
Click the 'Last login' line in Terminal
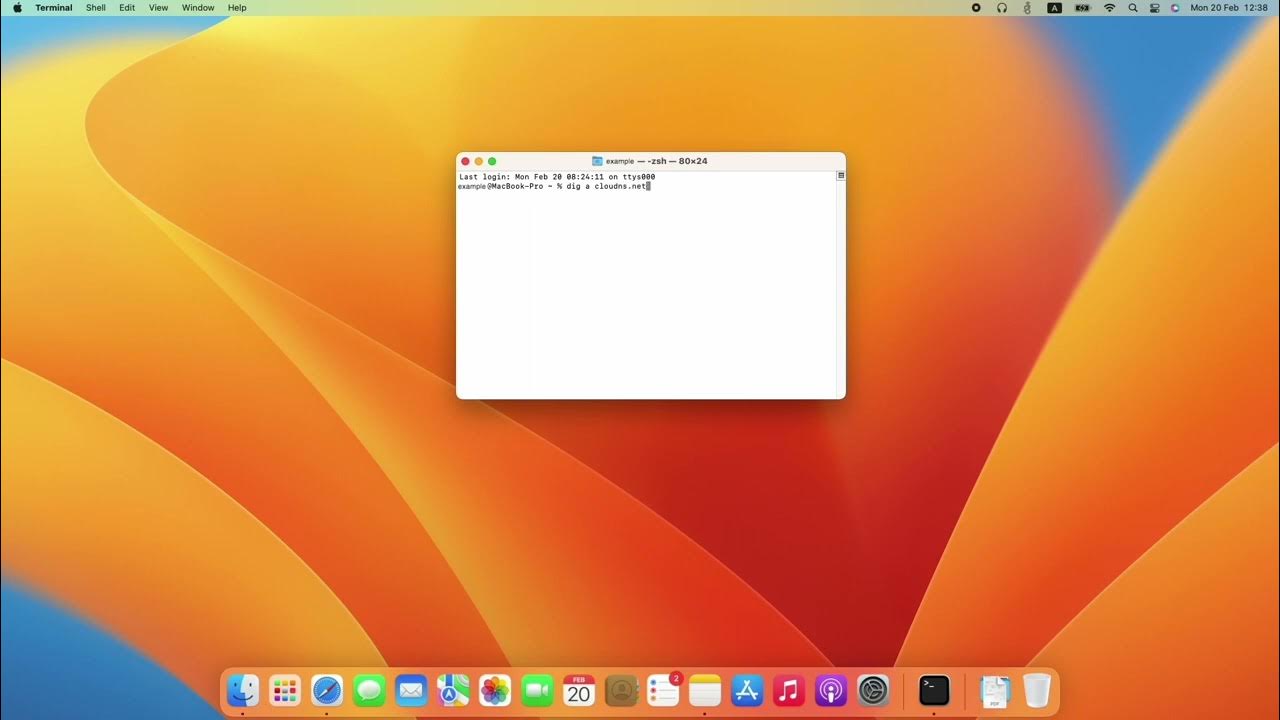click(557, 177)
